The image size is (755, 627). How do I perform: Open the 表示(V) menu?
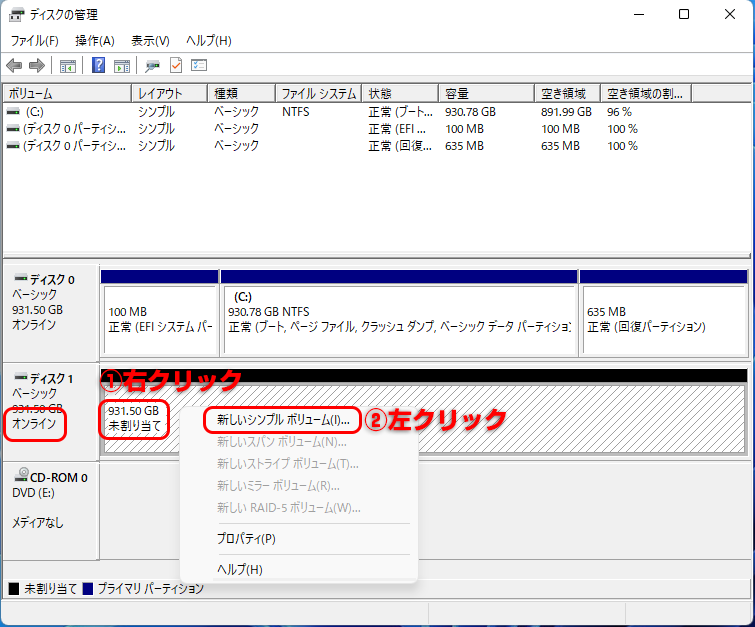150,41
